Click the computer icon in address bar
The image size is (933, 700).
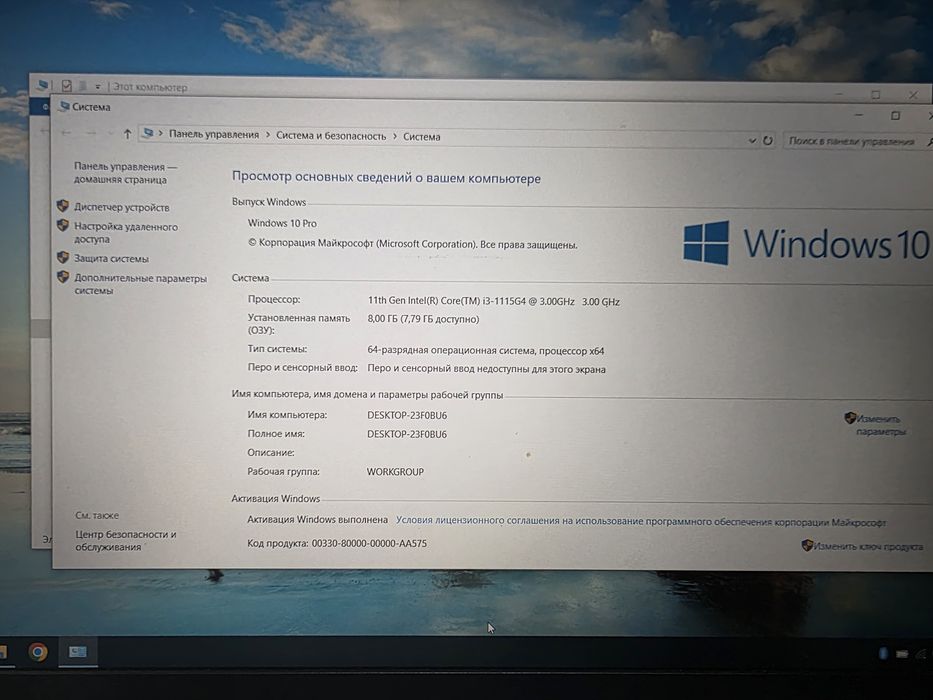click(148, 133)
